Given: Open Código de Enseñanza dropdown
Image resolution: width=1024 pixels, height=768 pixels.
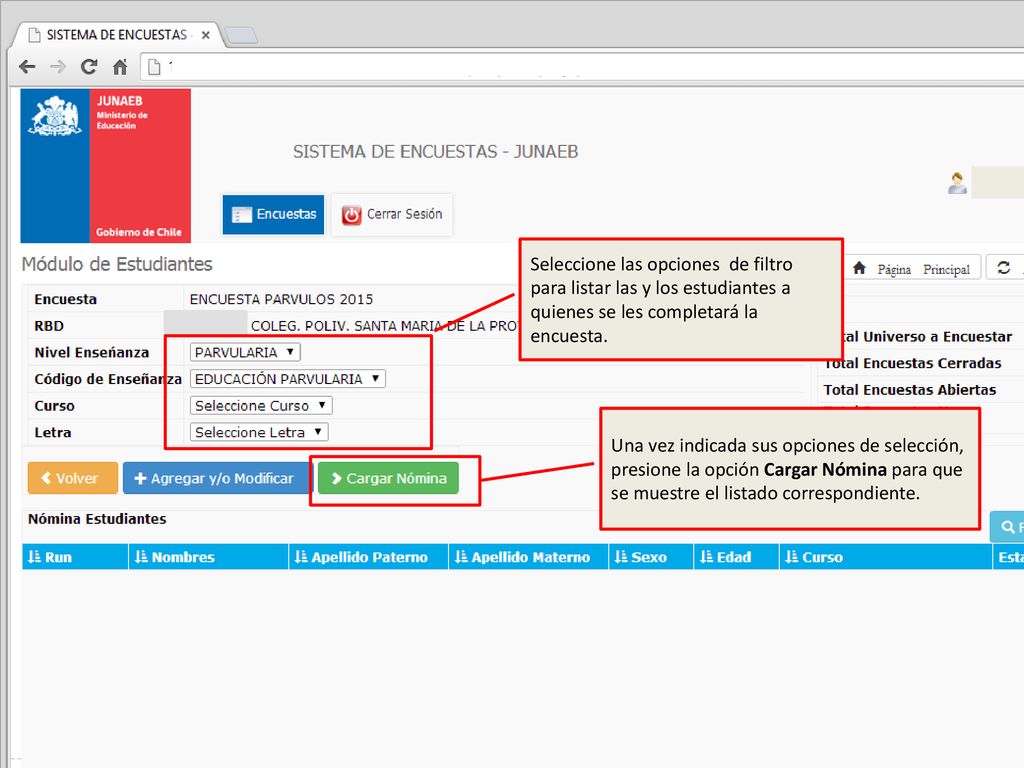Looking at the screenshot, I should 287,379.
